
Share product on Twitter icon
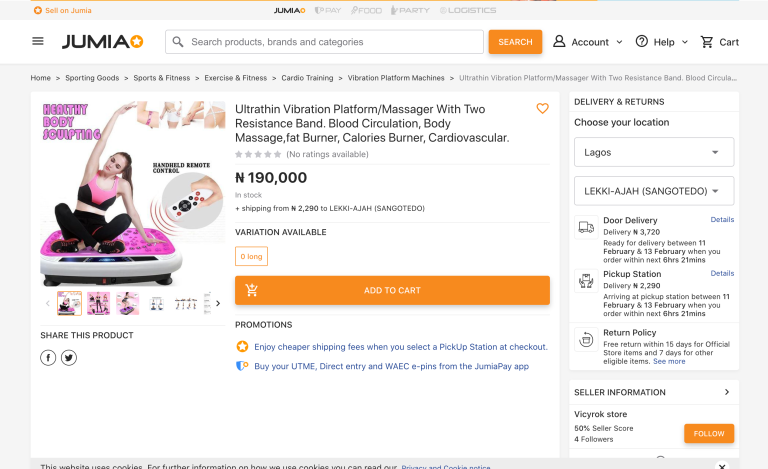pos(69,358)
